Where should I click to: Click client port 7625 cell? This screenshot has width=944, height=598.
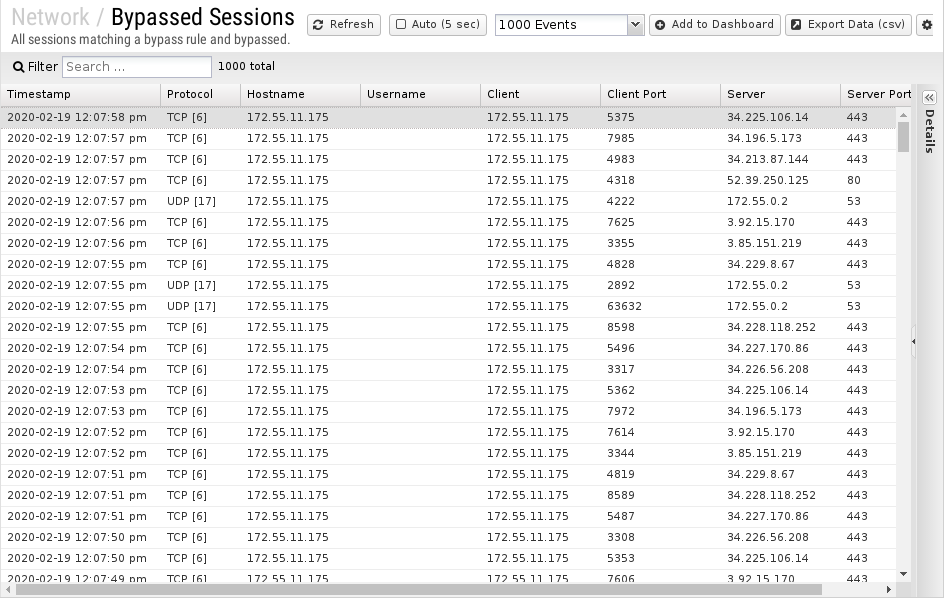click(x=660, y=223)
